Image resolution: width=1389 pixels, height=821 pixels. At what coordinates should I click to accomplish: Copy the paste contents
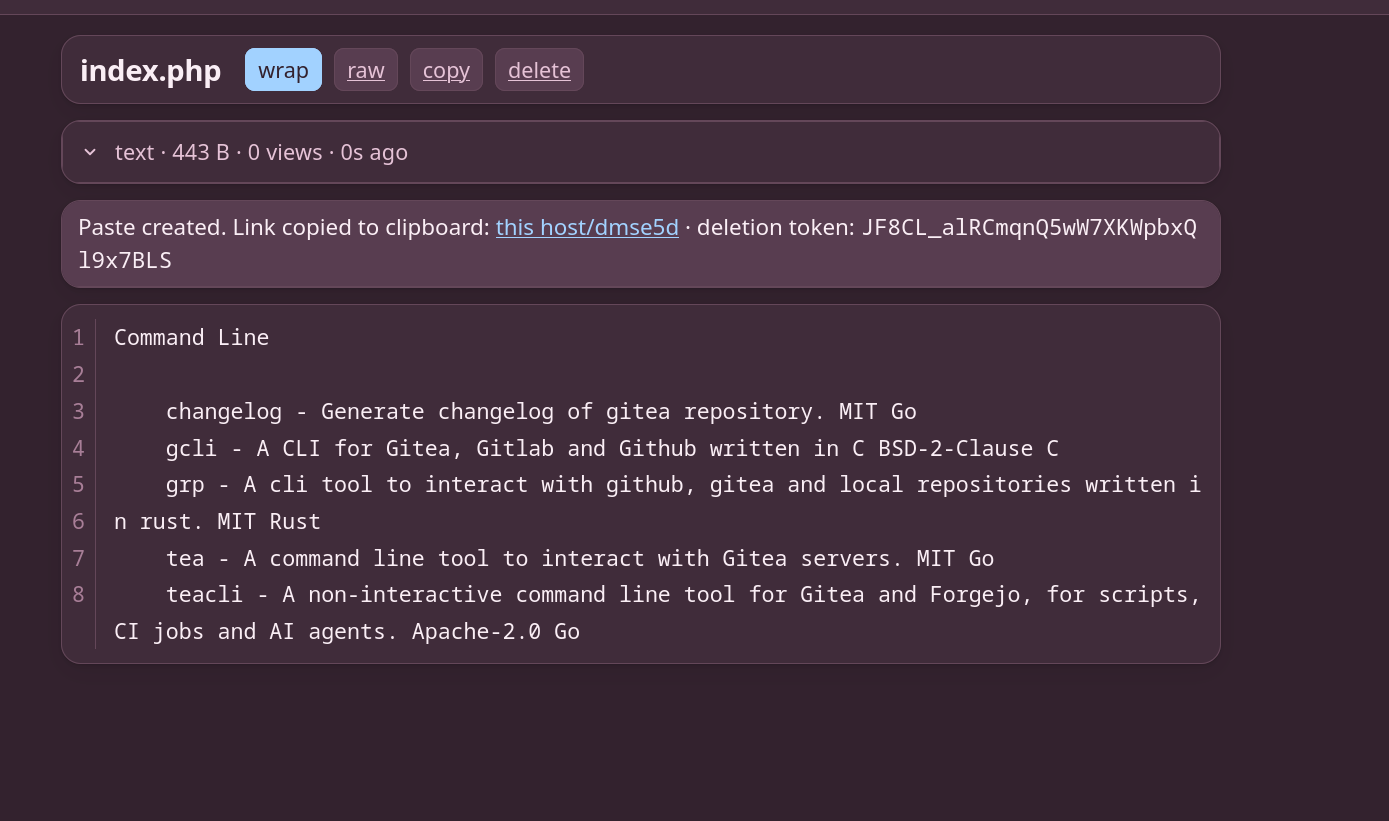(446, 70)
